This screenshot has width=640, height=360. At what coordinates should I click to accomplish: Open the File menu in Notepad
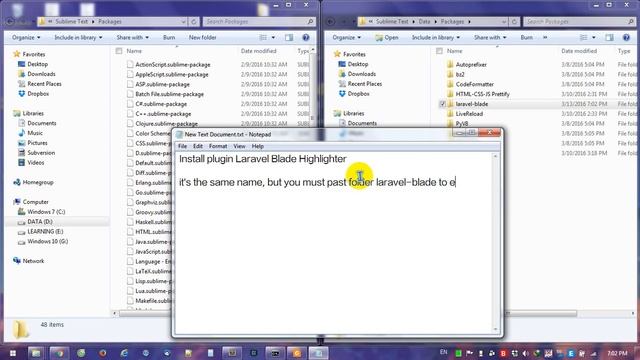[x=182, y=146]
